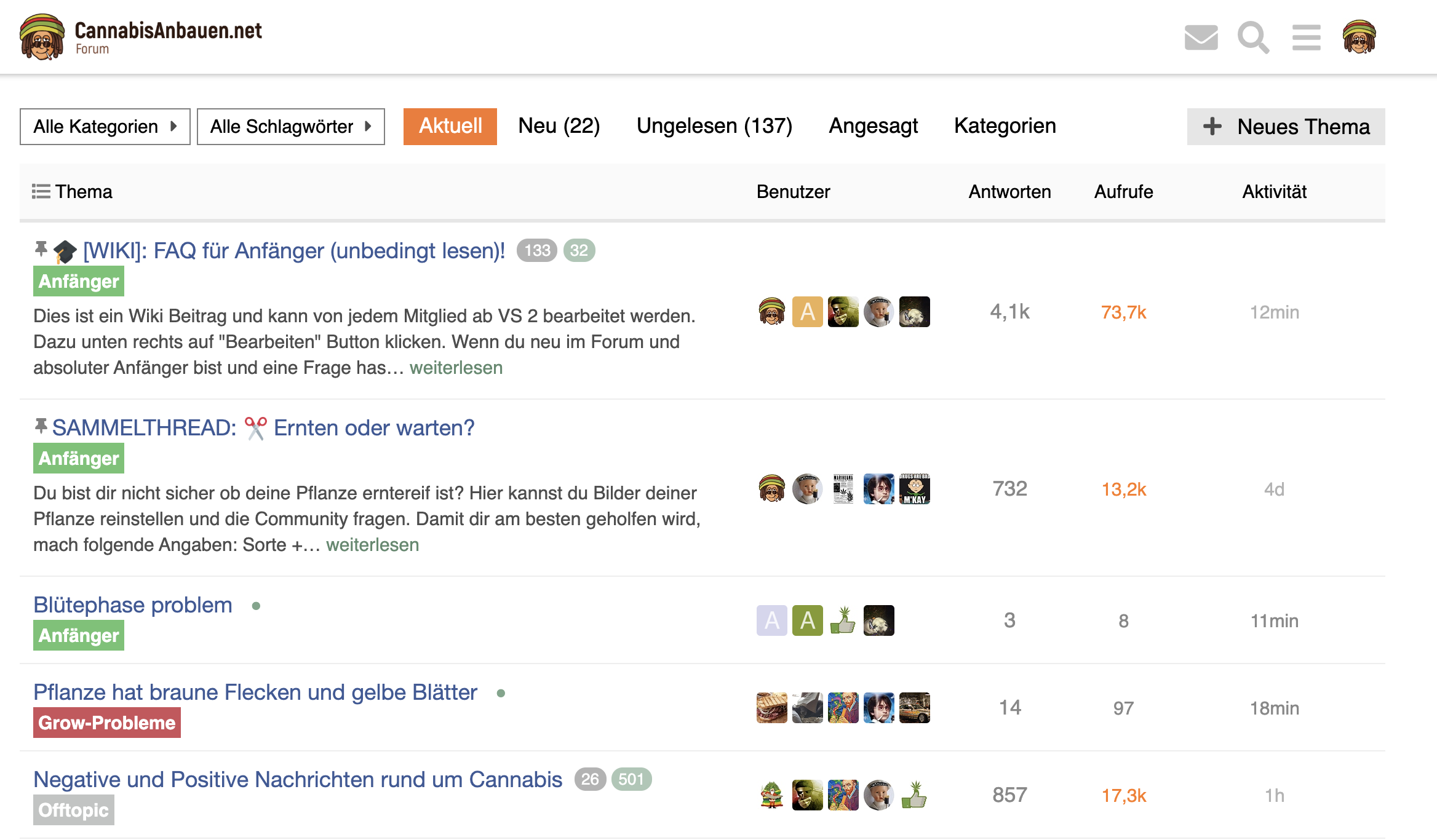This screenshot has height=840, width=1437.
Task: Open unread badge 133 on FAQ topic
Action: [536, 250]
